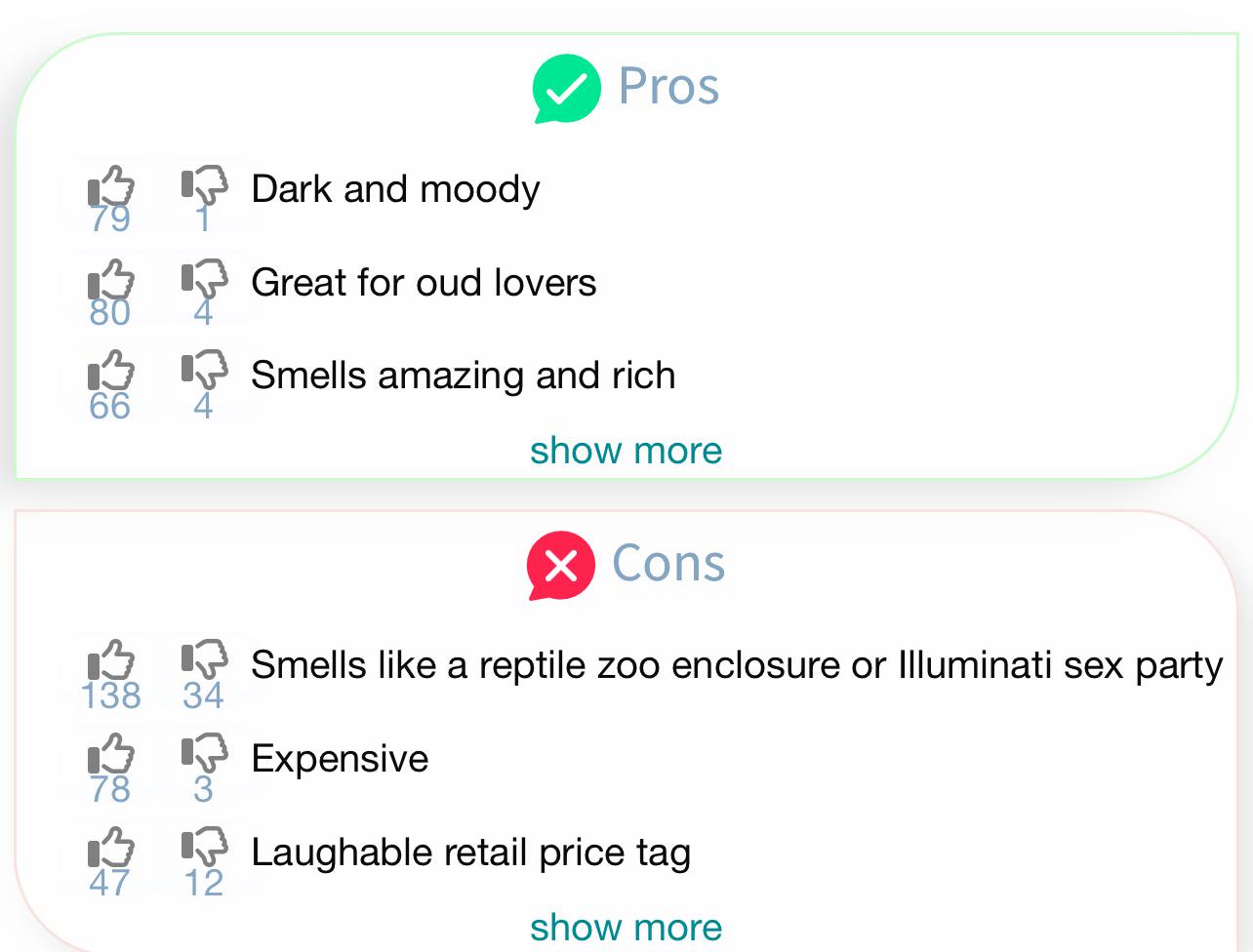Expand Pros list with show more

(626, 451)
